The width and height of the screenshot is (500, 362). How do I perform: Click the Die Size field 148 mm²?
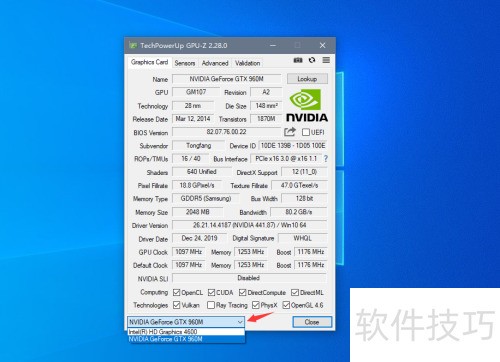coord(266,106)
